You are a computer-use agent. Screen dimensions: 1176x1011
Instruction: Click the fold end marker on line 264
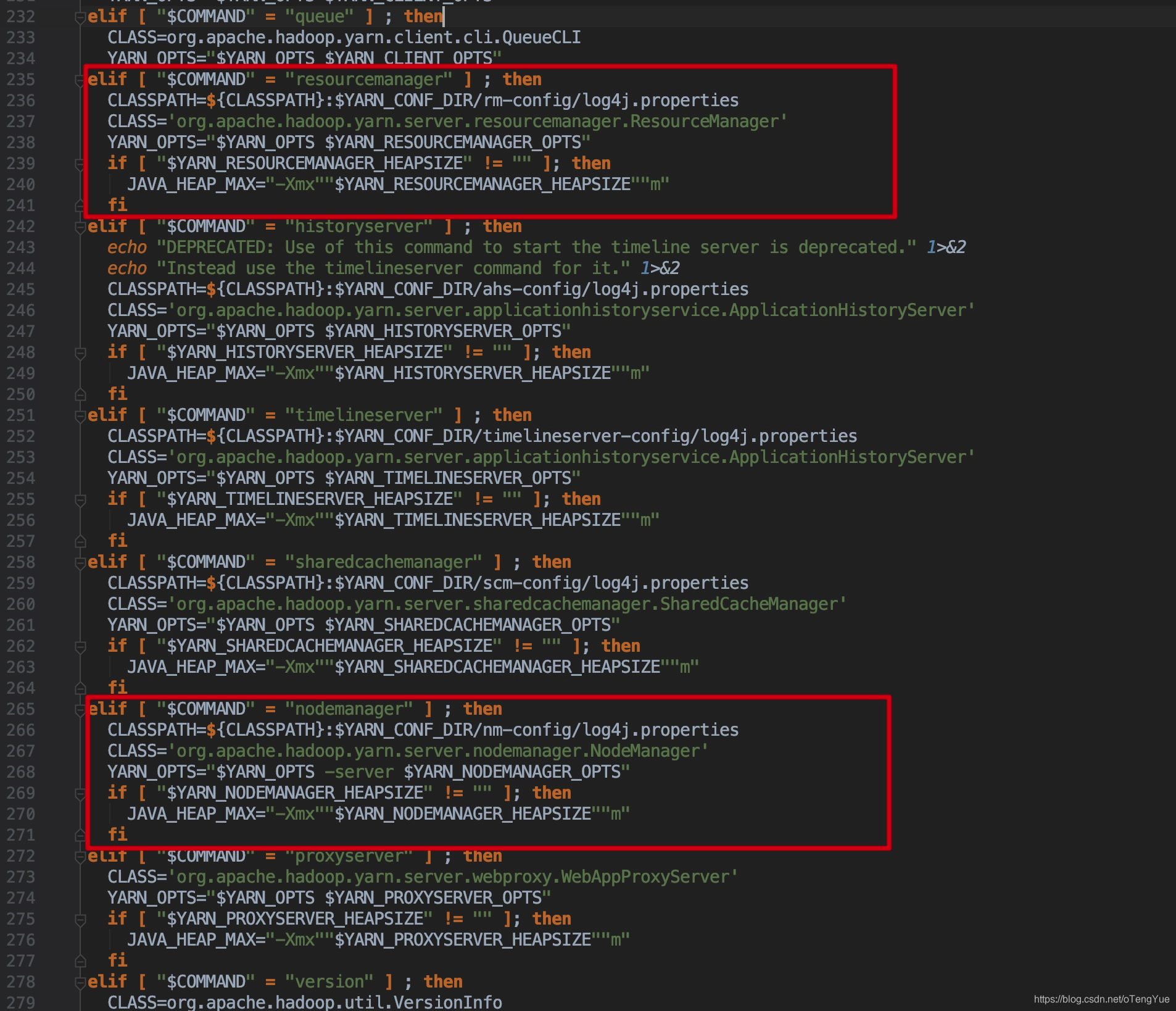80,688
